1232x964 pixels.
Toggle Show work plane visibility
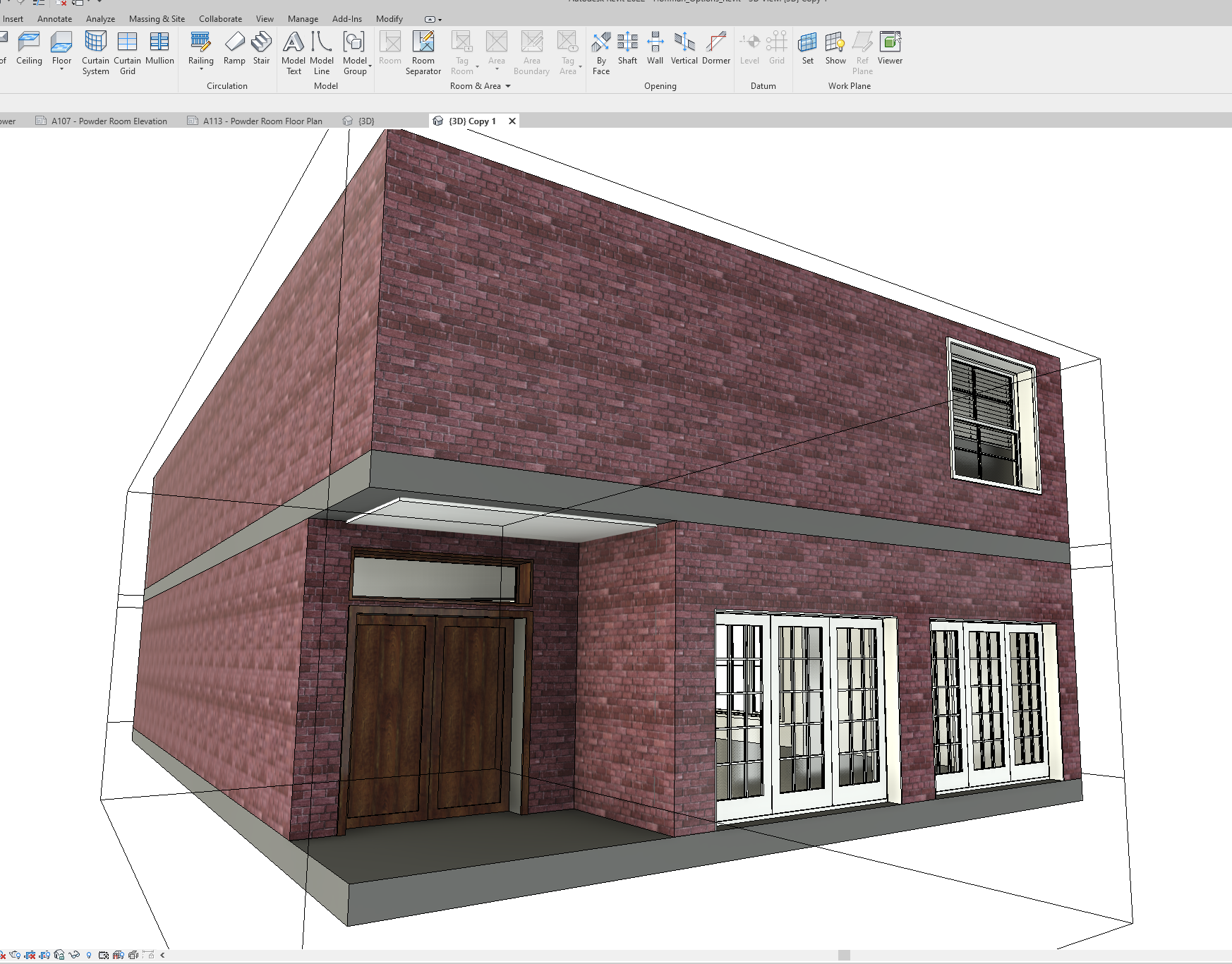[x=835, y=49]
